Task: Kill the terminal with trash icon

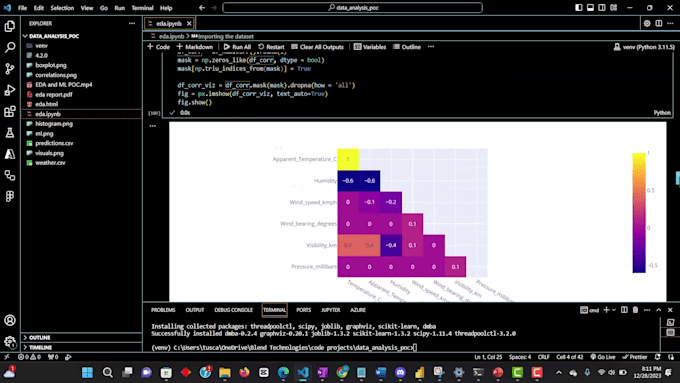Action: [635, 310]
